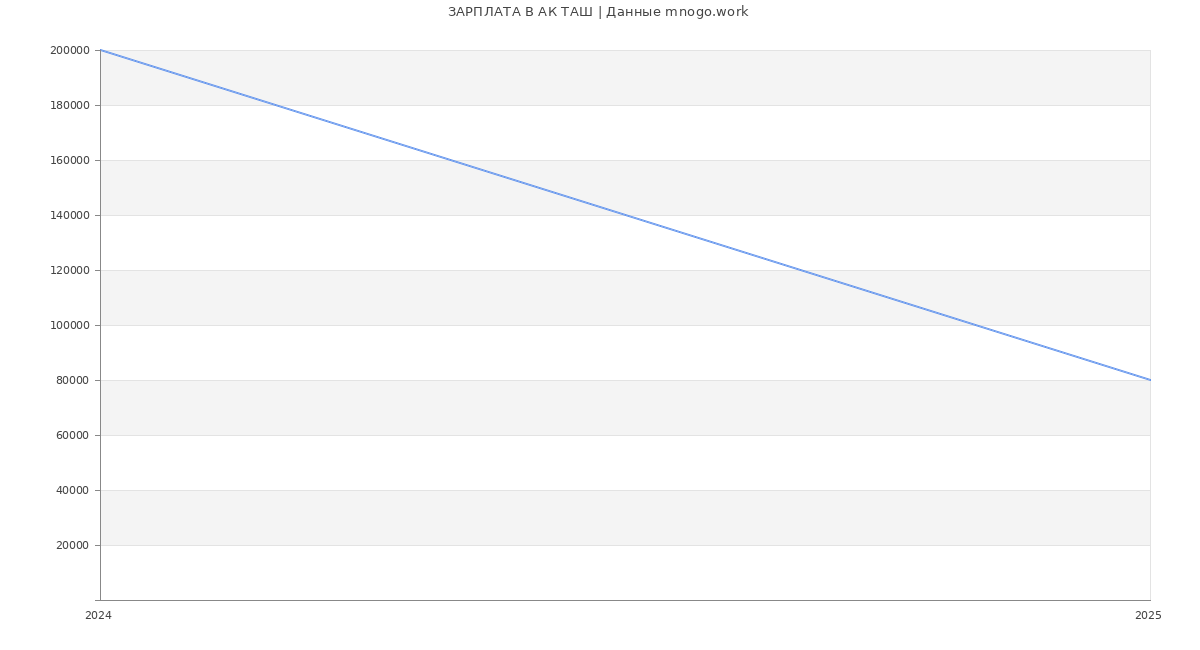The width and height of the screenshot is (1200, 650).
Task: Click the 2025 x-axis label
Action: (1148, 615)
